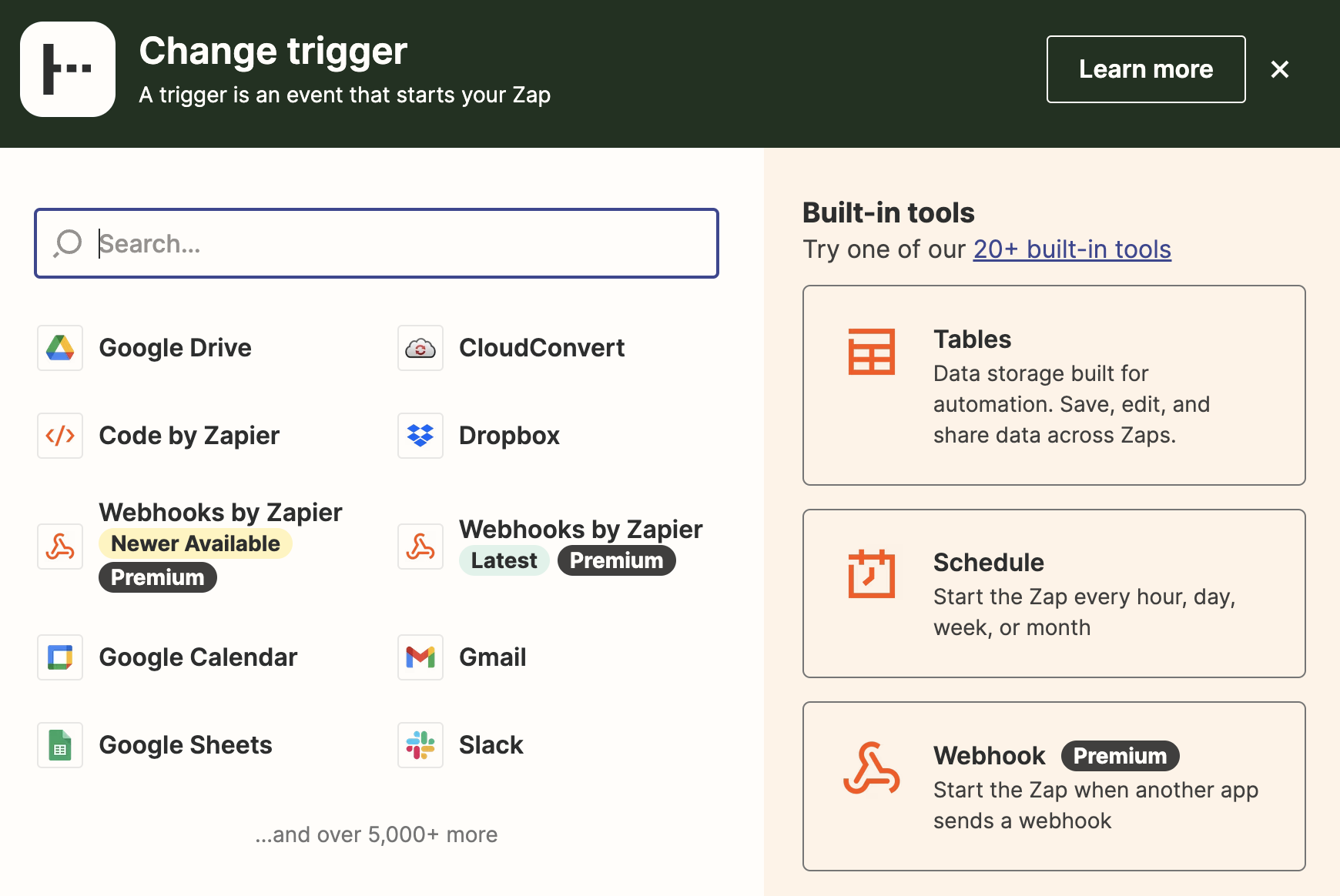This screenshot has height=896, width=1340.
Task: Select the Google Sheets app name
Action: [186, 745]
